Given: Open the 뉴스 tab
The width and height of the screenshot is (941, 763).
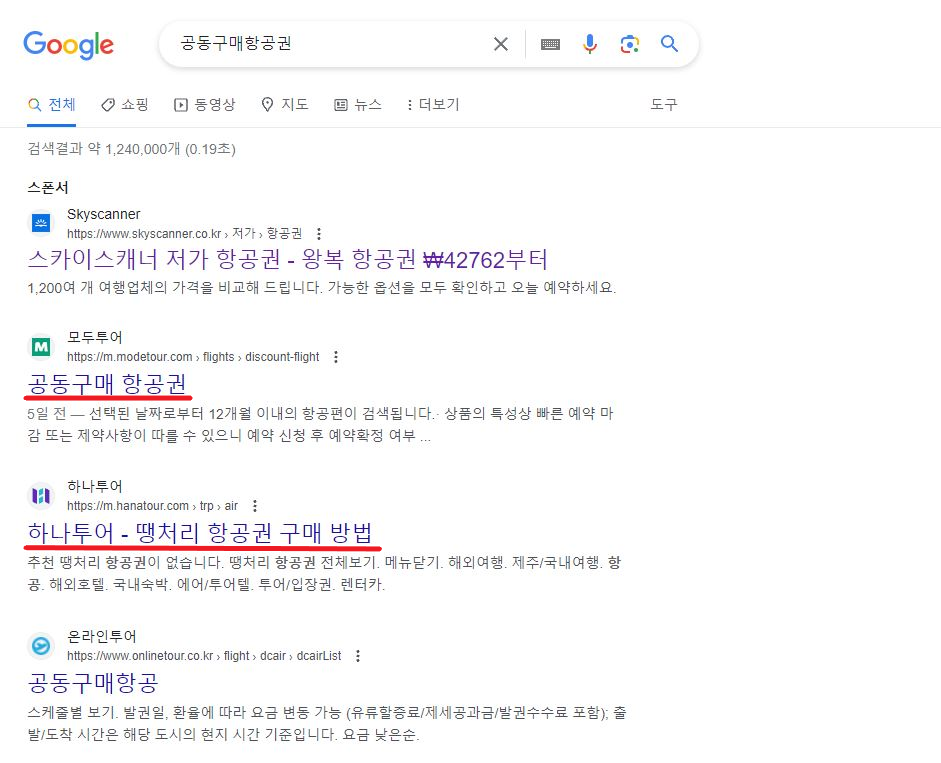Looking at the screenshot, I should coord(358,105).
